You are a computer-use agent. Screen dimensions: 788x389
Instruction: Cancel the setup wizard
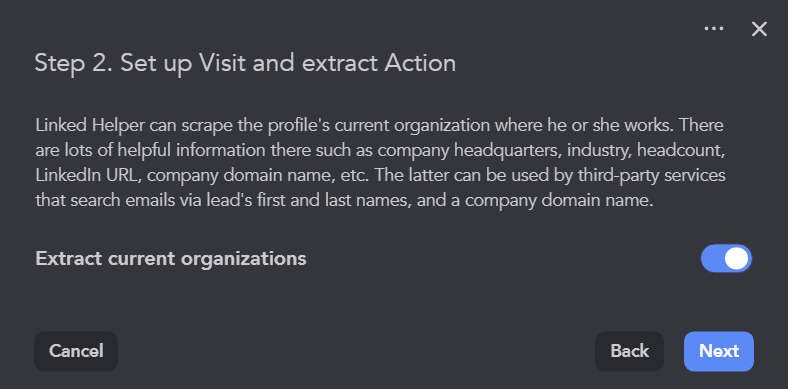point(76,351)
